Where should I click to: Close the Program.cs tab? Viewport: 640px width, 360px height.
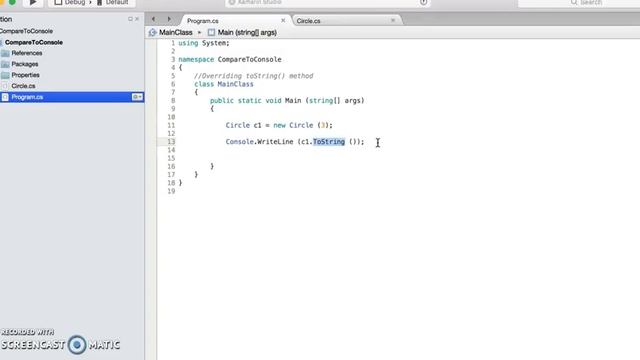[x=283, y=20]
